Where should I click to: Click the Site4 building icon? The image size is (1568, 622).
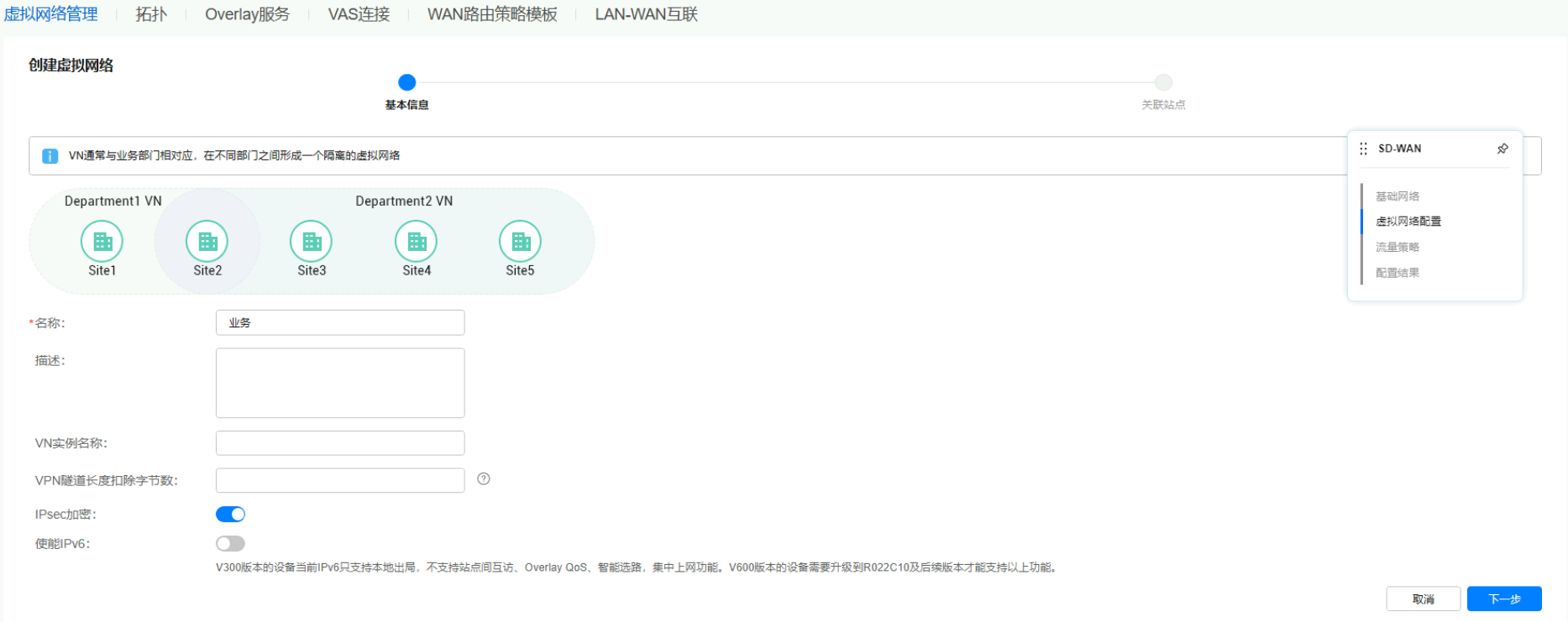point(416,242)
